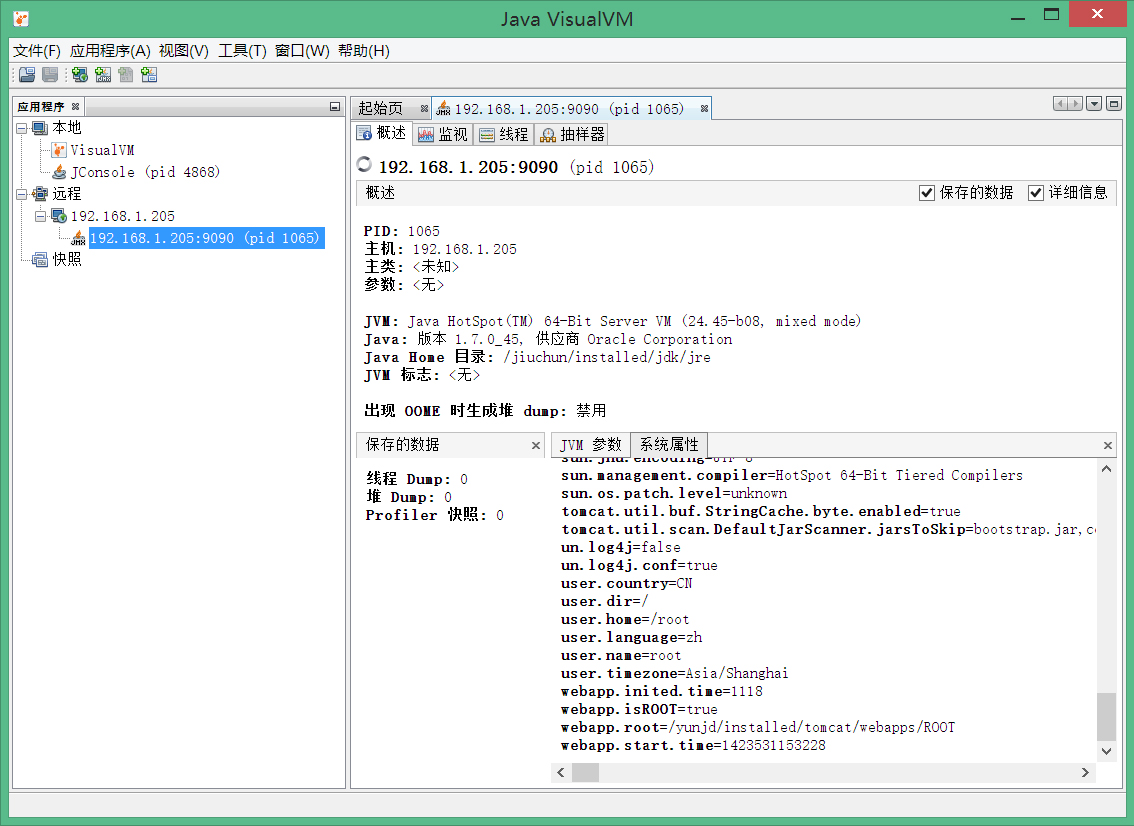Collapse the 192.168.1.205 host node
The width and height of the screenshot is (1134, 826).
click(40, 216)
